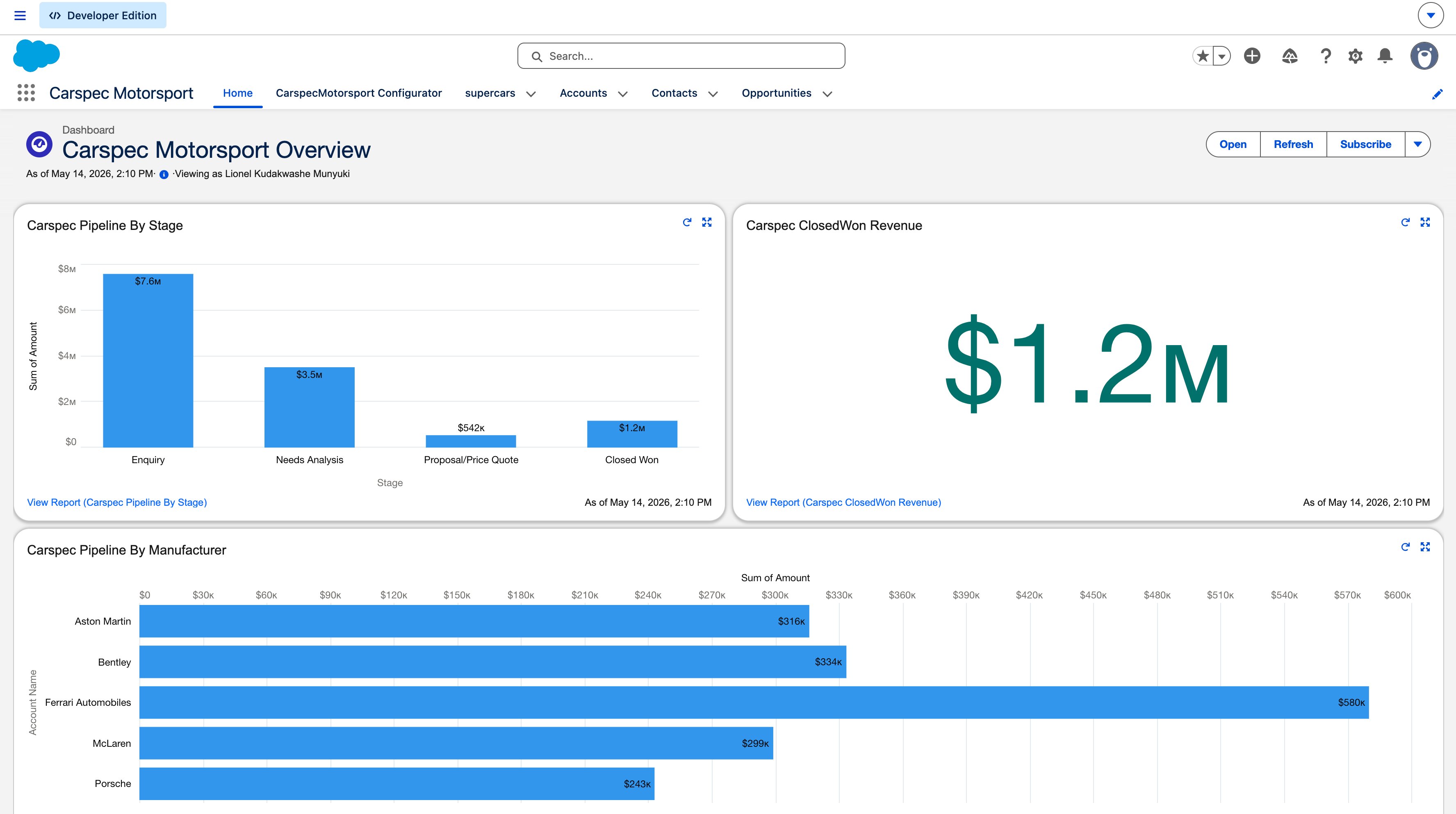The width and height of the screenshot is (1456, 814).
Task: Open the Help question mark icon
Action: [x=1326, y=56]
